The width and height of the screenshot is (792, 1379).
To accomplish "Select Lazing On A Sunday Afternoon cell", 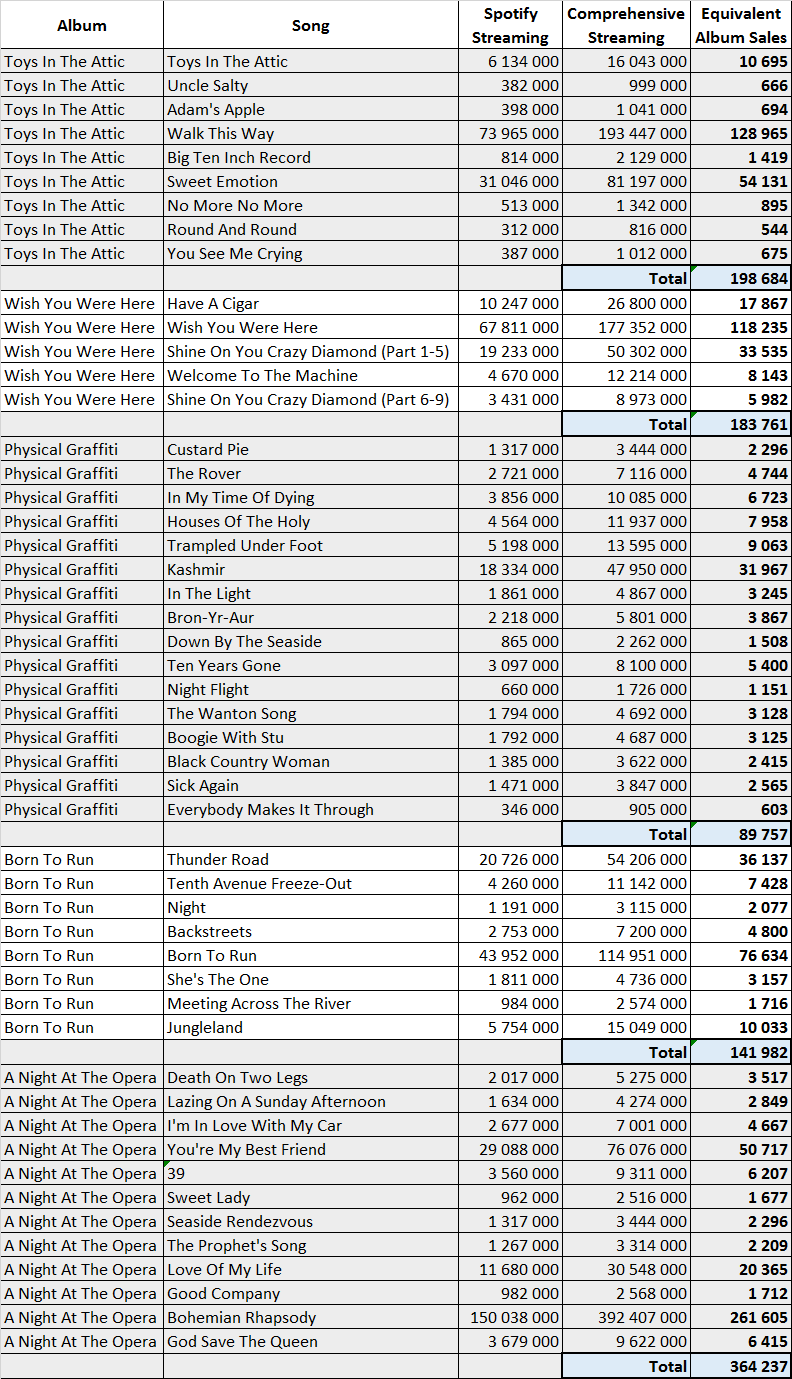I will click(x=310, y=1101).
